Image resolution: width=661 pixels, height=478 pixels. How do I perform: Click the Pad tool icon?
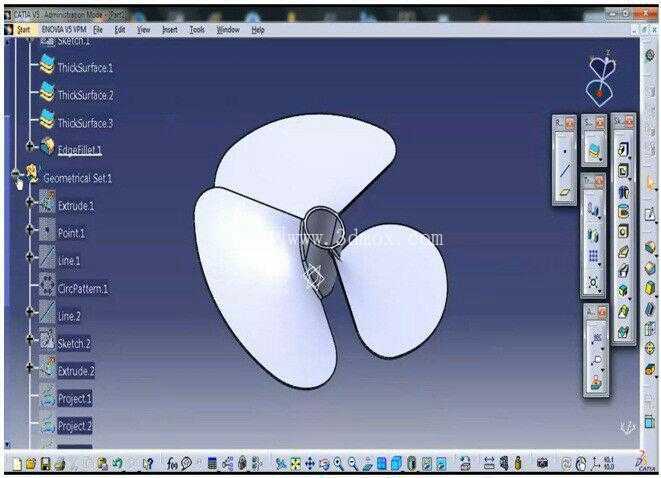(x=623, y=150)
